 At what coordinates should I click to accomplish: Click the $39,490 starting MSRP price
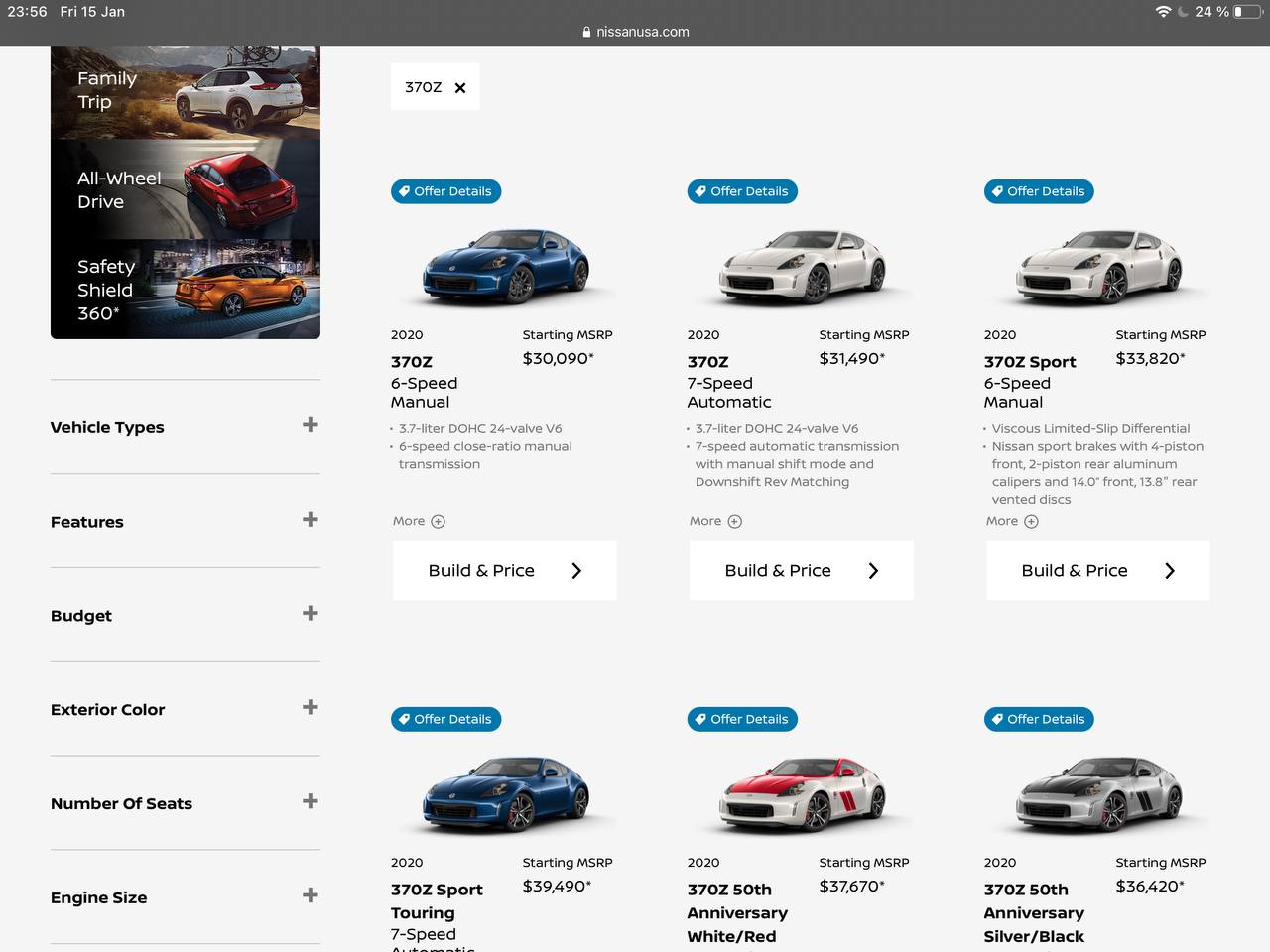[557, 886]
